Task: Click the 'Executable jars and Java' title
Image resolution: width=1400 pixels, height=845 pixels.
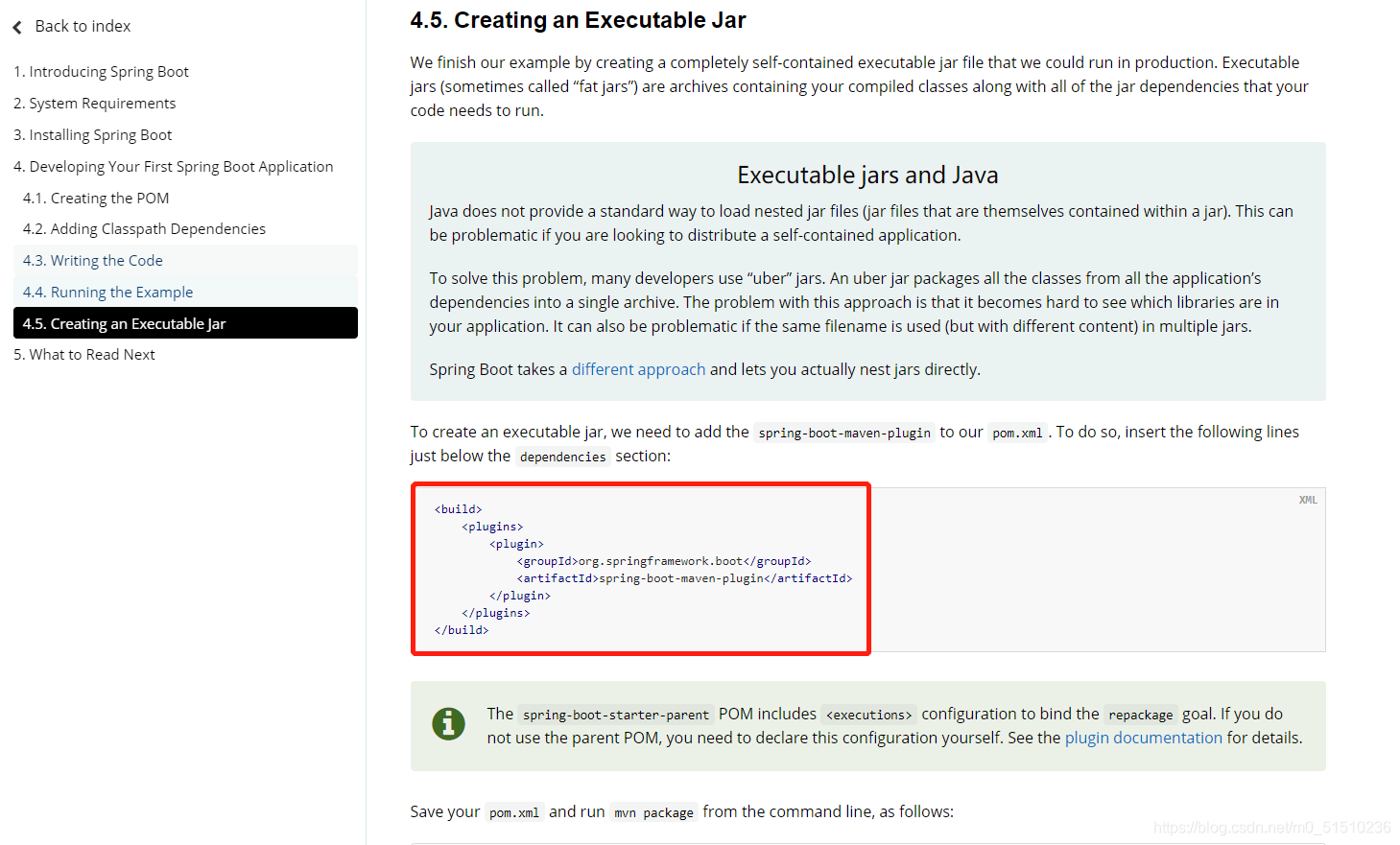Action: point(867,176)
